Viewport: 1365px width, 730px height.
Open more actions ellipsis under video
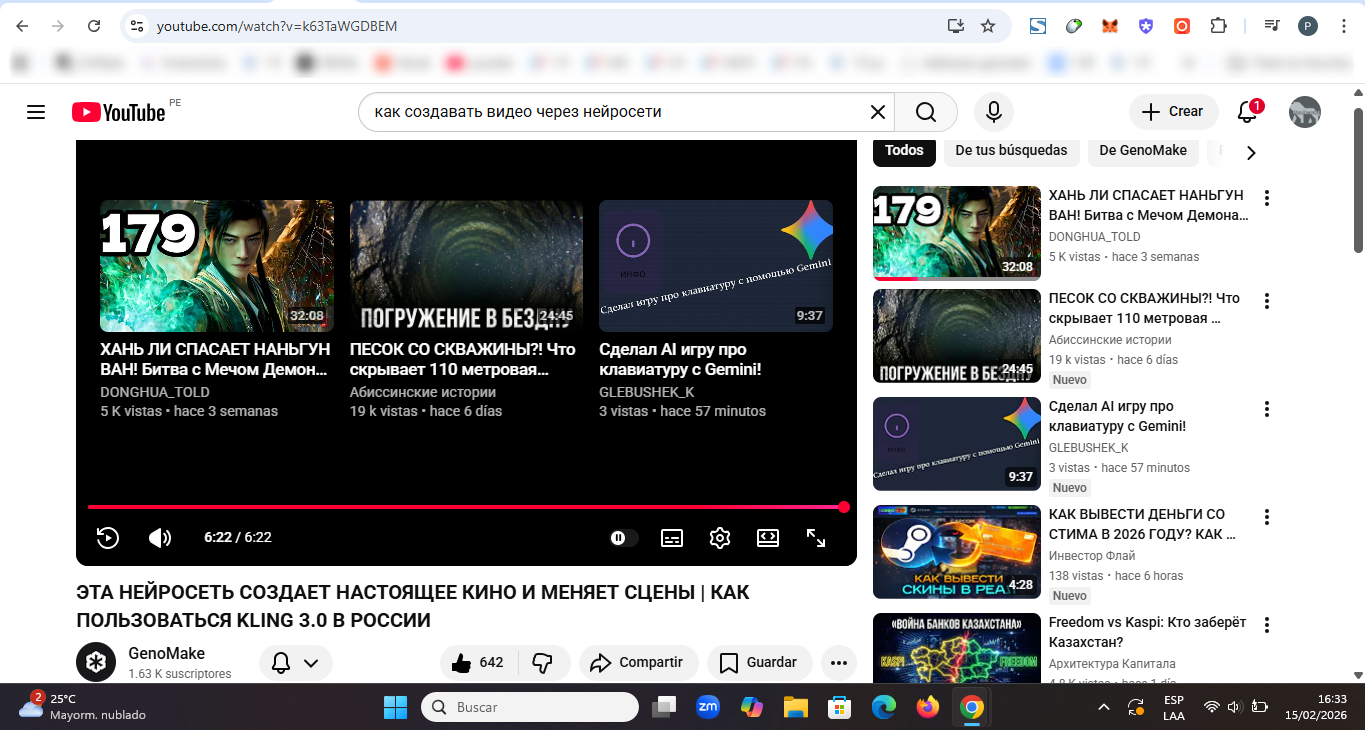tap(839, 662)
